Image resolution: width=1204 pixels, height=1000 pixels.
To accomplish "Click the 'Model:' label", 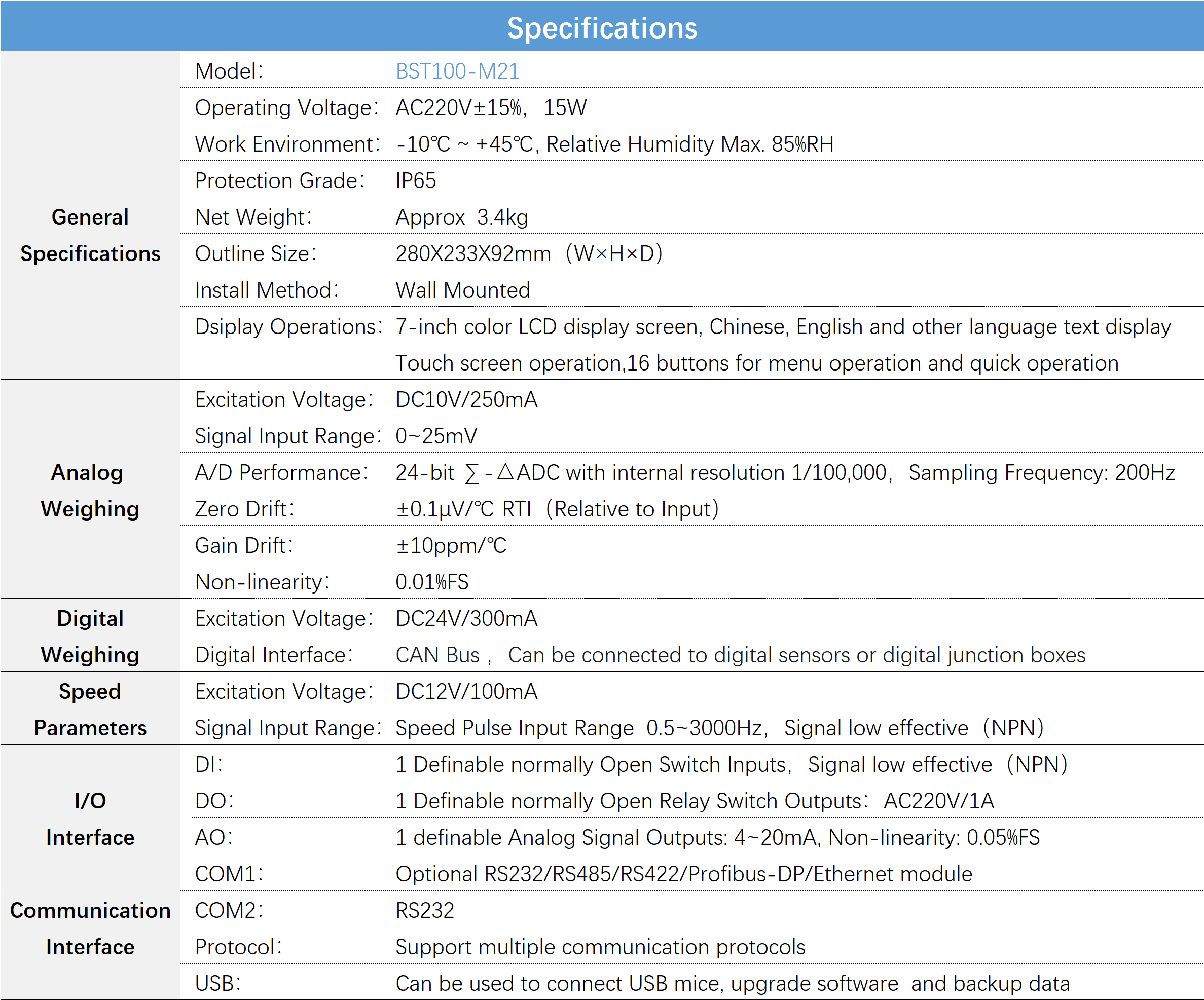I will pos(229,71).
